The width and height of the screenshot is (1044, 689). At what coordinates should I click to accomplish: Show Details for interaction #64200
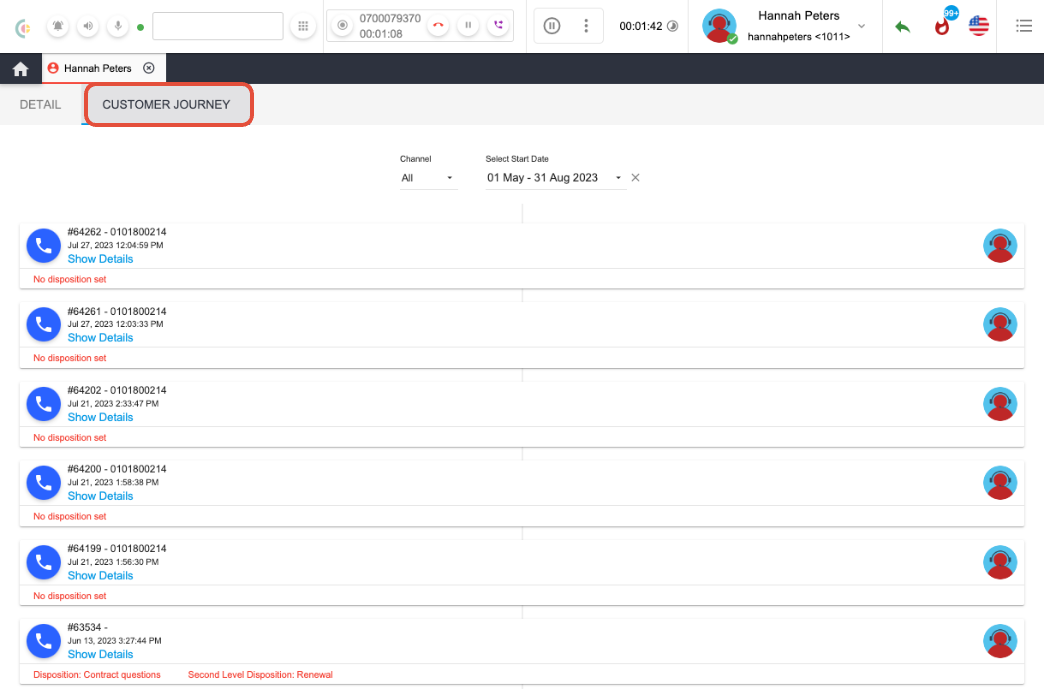[x=101, y=496]
